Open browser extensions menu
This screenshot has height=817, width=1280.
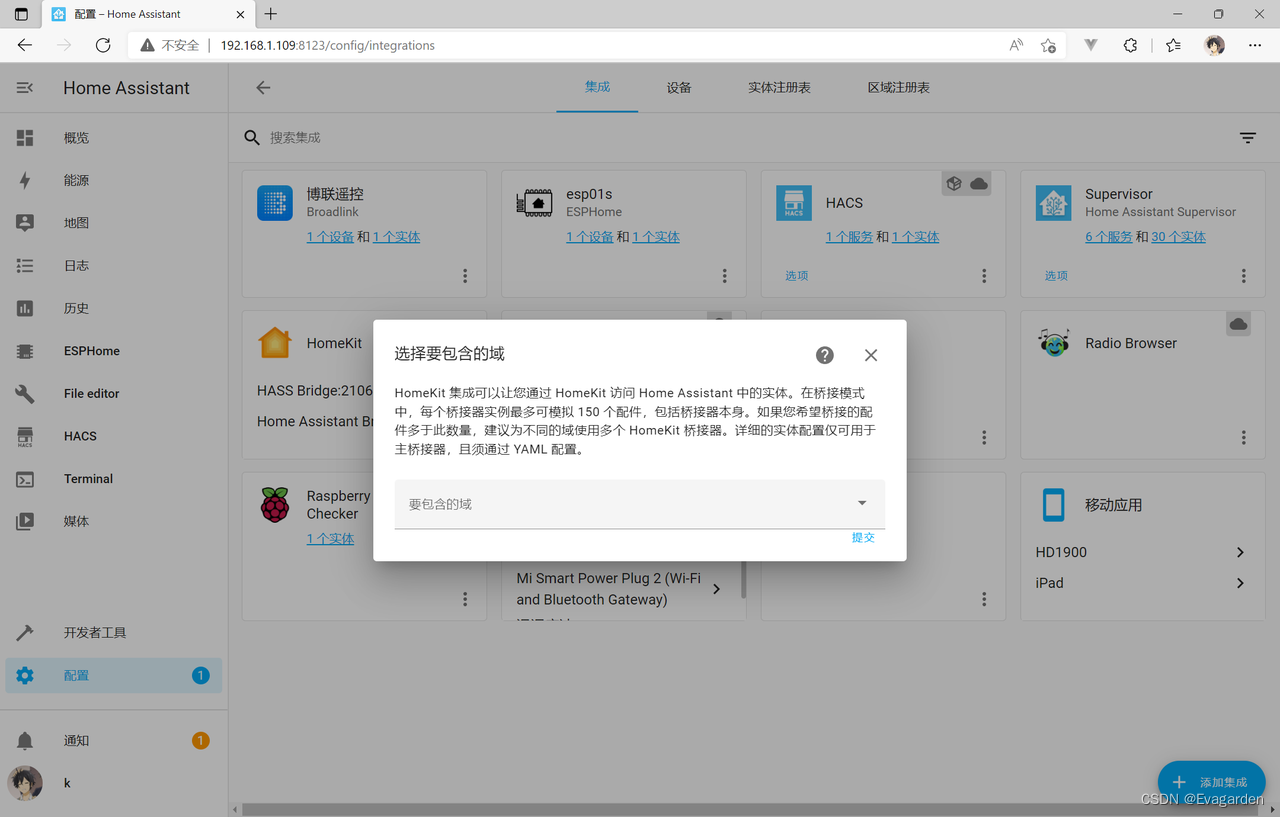(1130, 45)
